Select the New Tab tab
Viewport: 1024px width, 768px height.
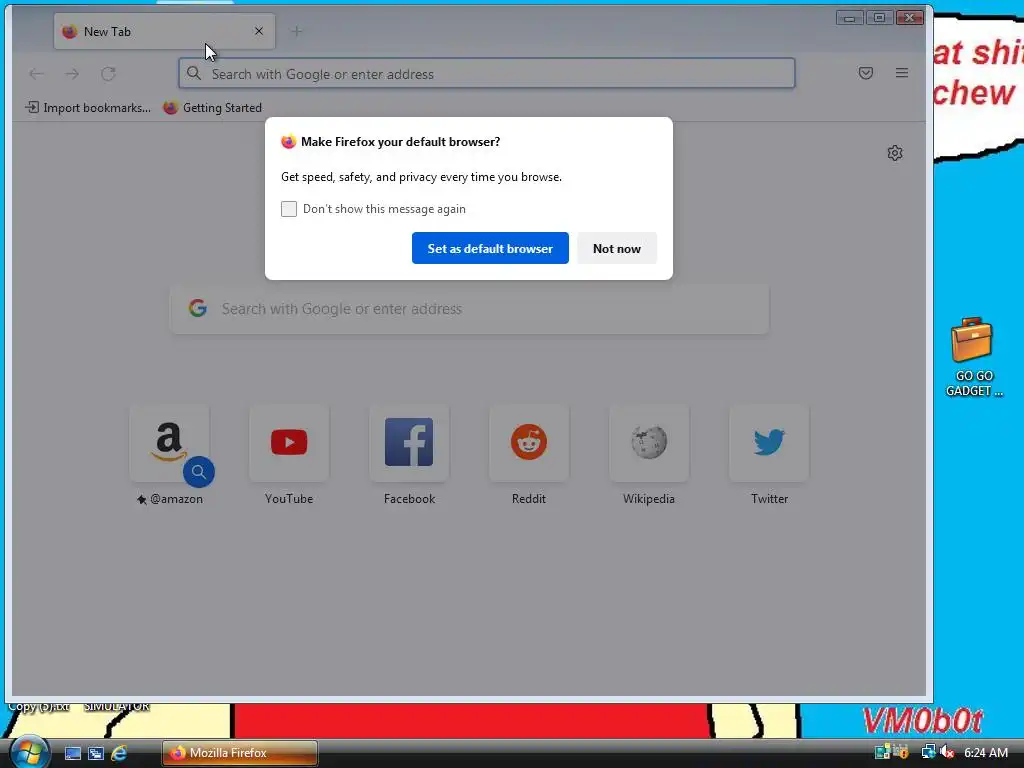164,31
